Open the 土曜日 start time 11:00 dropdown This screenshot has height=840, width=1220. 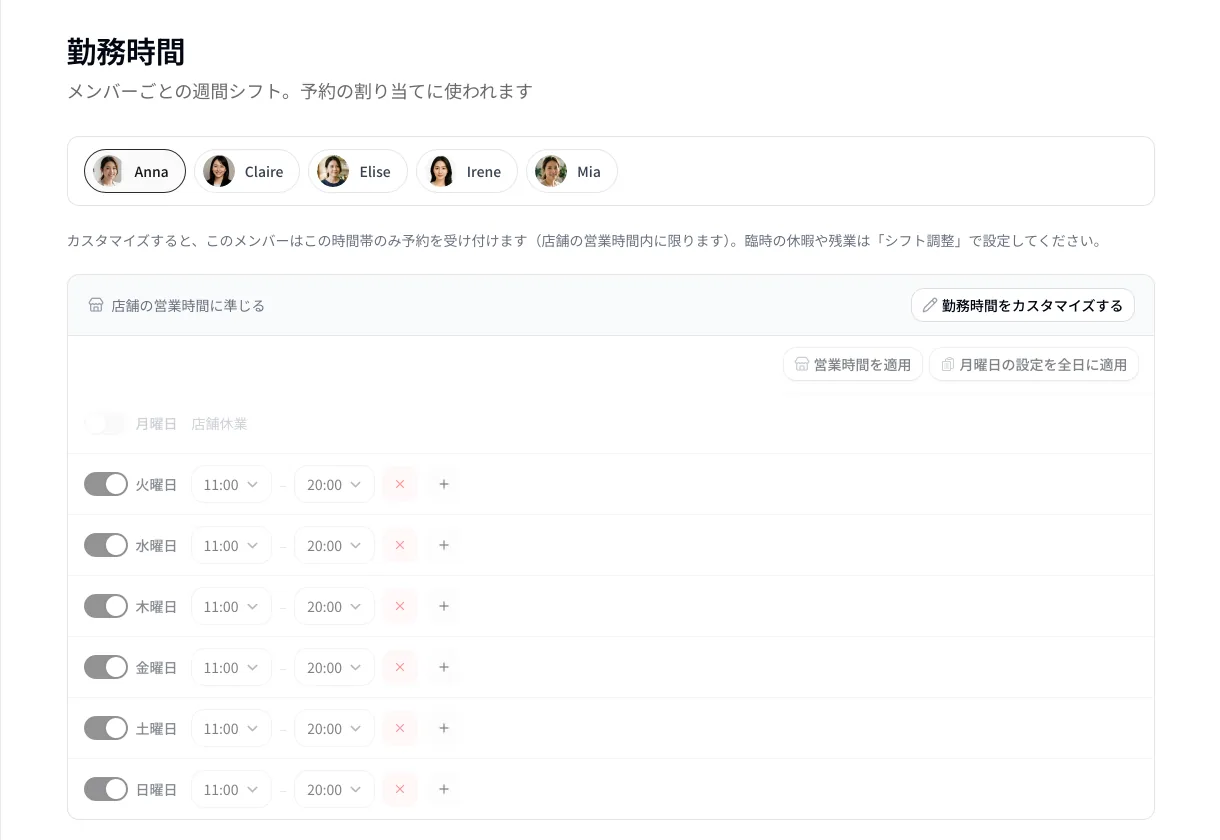[231, 728]
